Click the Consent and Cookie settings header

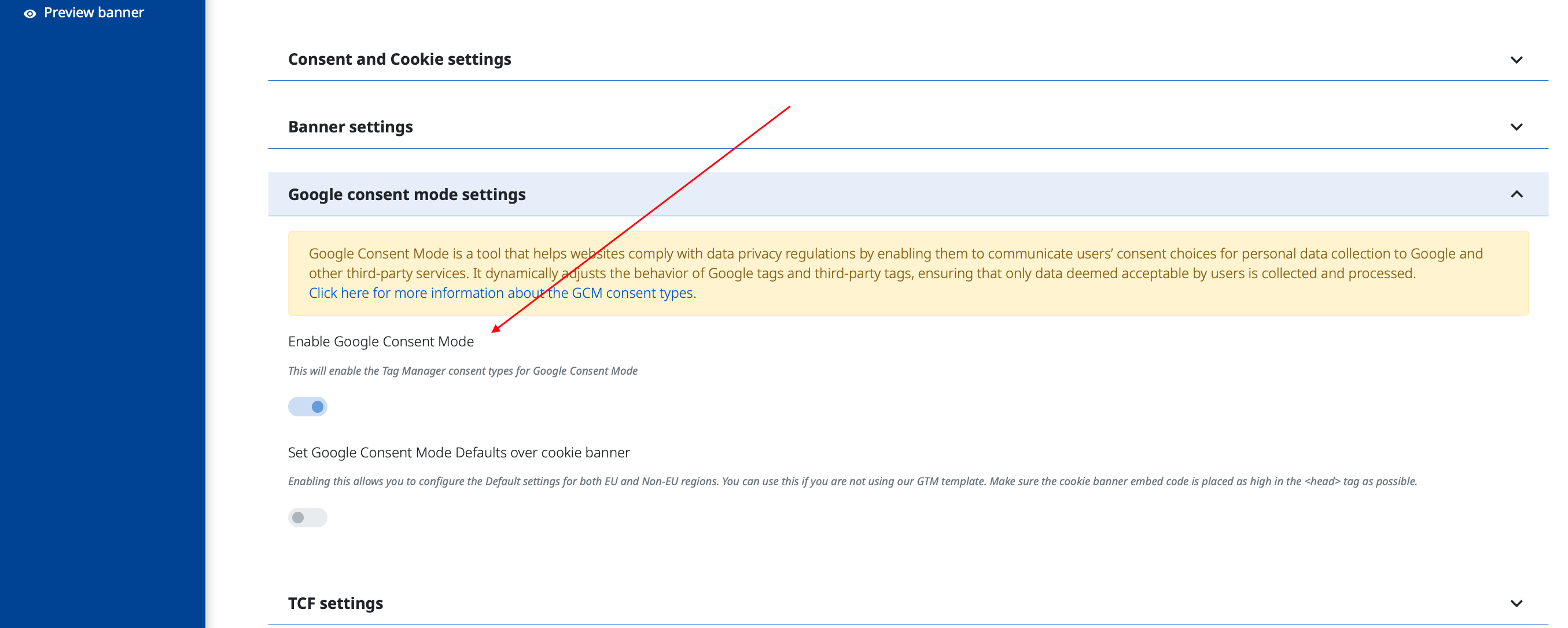coord(908,59)
